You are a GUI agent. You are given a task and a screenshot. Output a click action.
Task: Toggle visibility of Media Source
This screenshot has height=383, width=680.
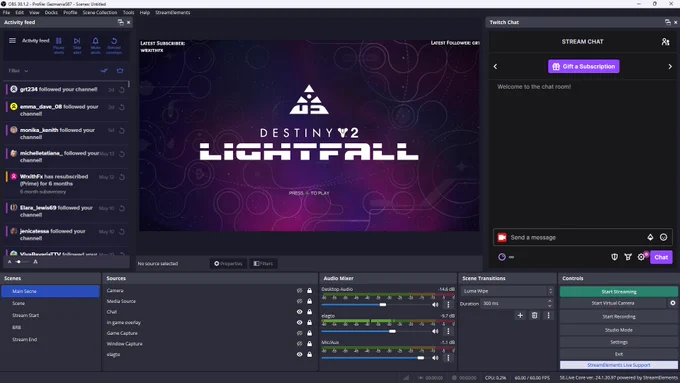(299, 301)
